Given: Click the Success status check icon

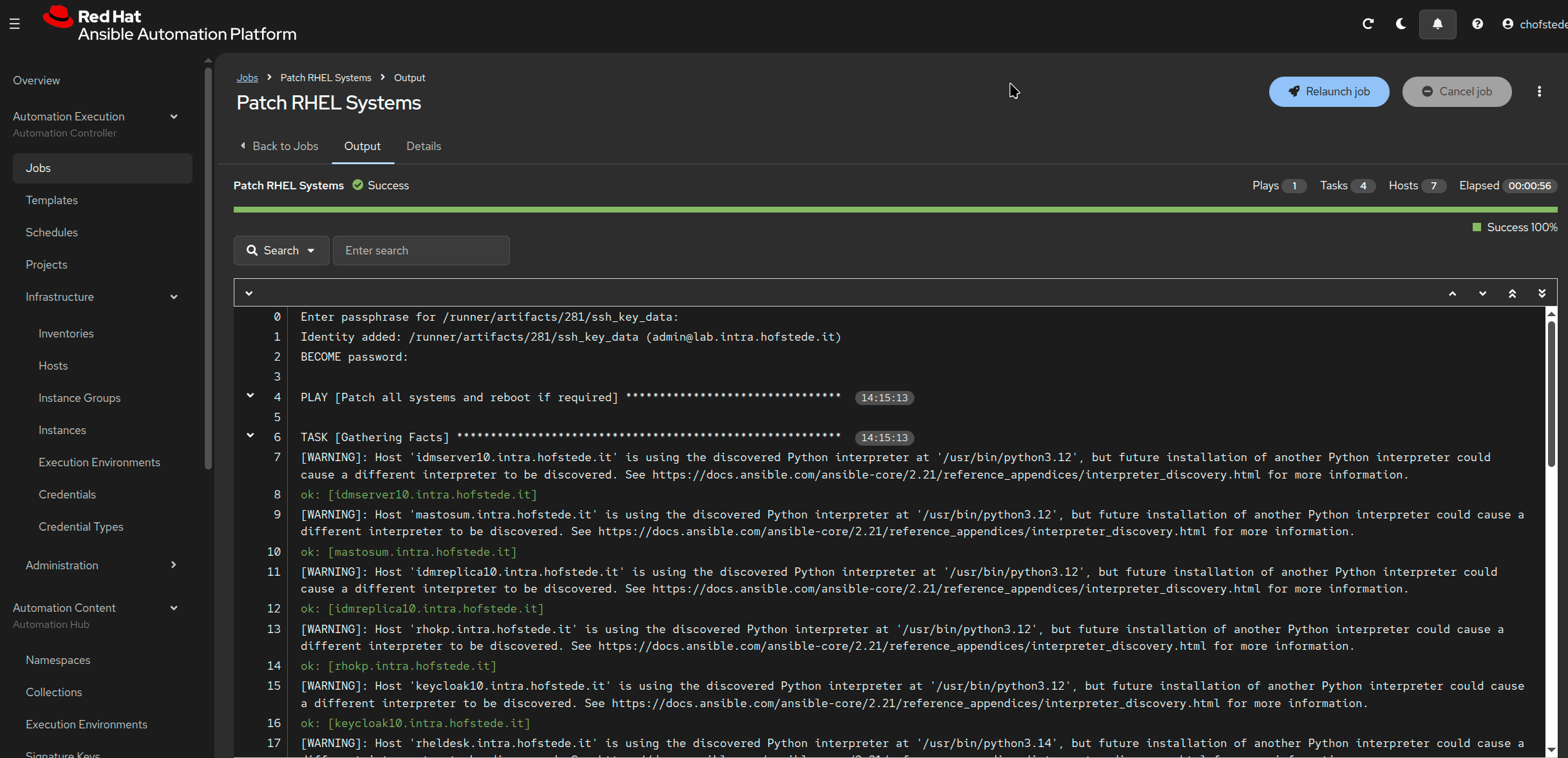Looking at the screenshot, I should point(358,185).
